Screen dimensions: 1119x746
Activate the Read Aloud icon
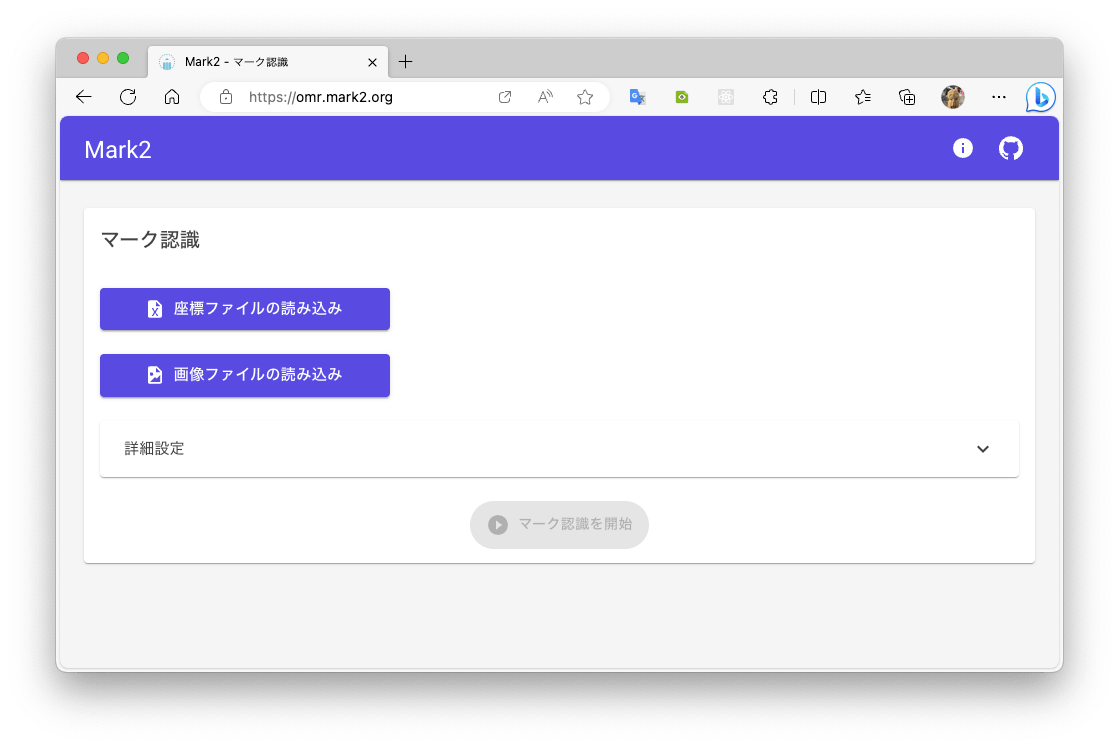coord(545,97)
